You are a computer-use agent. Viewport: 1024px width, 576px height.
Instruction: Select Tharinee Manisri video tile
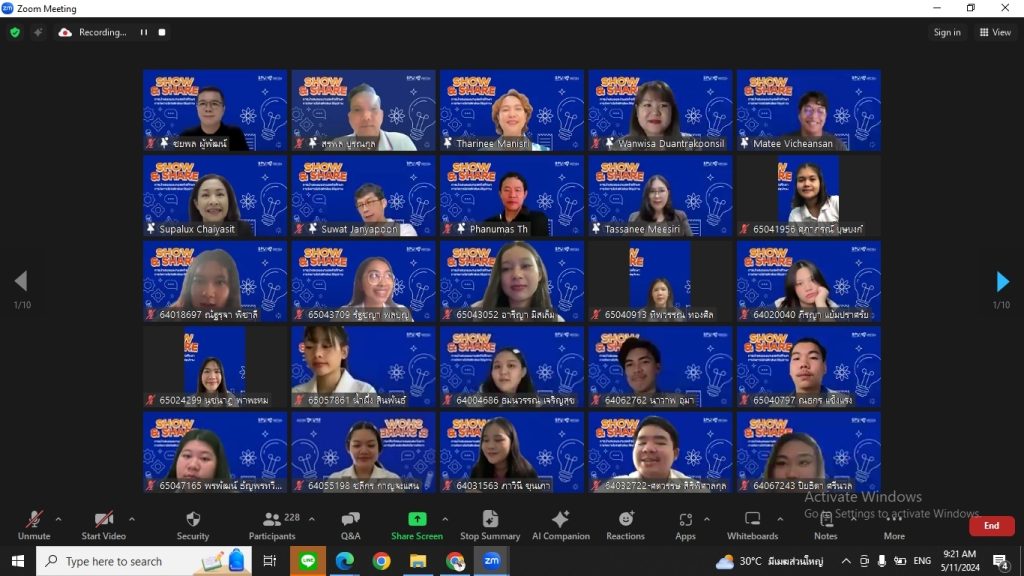point(511,110)
